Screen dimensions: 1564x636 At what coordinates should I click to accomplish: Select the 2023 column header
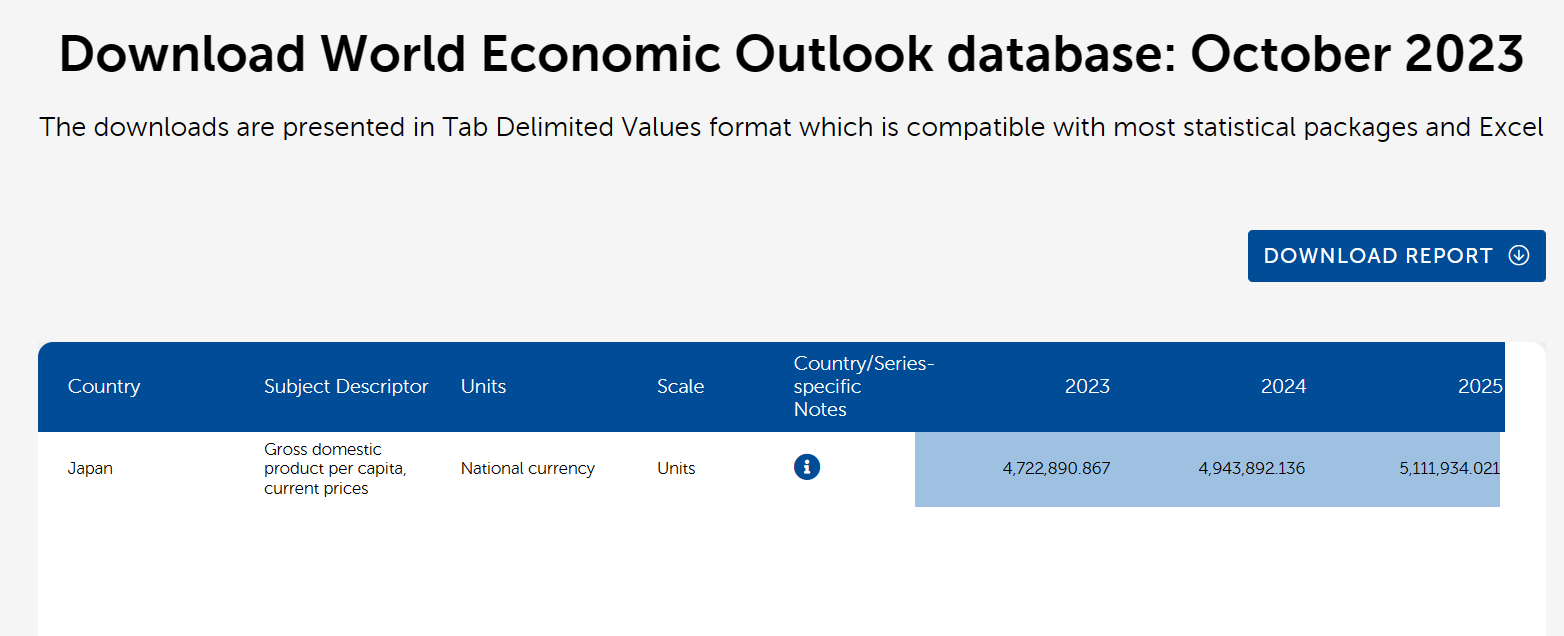(x=1087, y=387)
